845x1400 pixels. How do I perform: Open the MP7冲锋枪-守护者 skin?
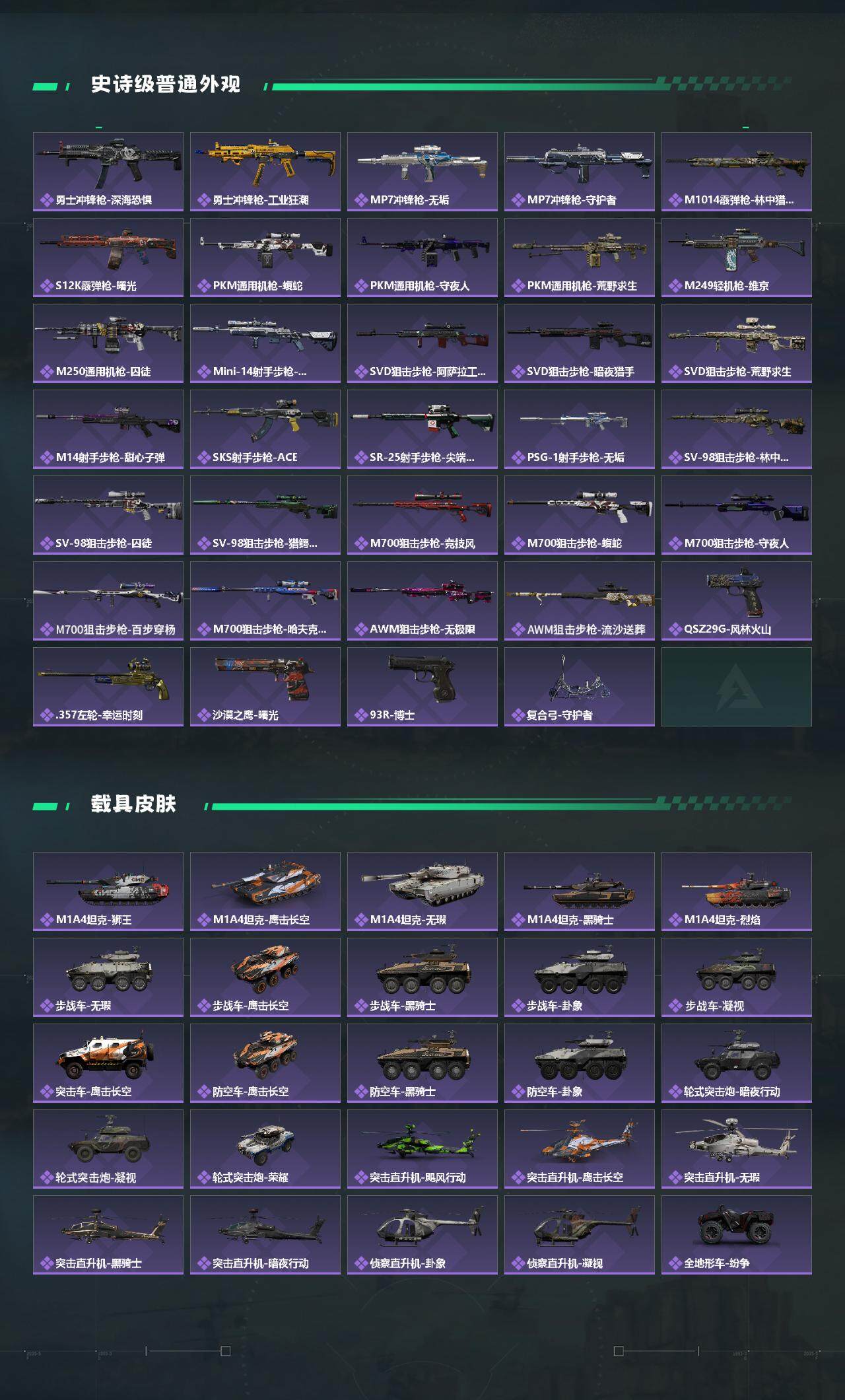(580, 172)
